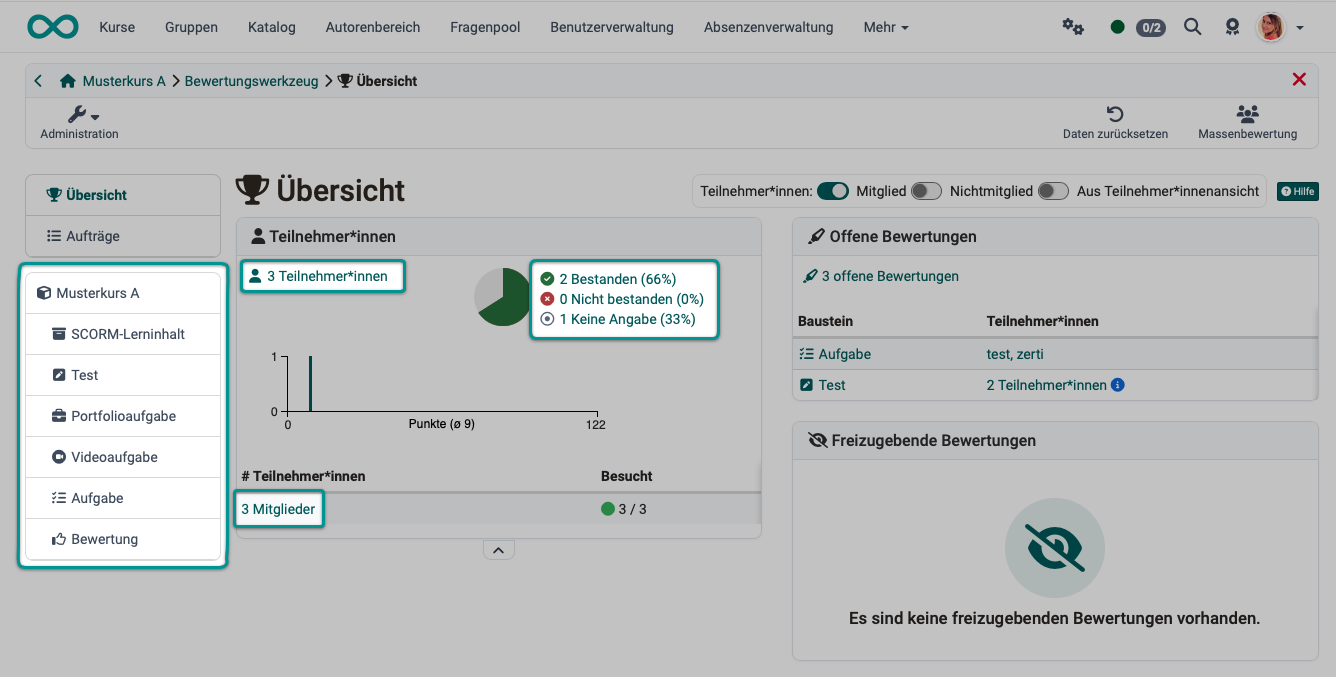Image resolution: width=1336 pixels, height=677 pixels.
Task: Collapse the Teilnehmer*innen panel with the chevron
Action: [498, 549]
